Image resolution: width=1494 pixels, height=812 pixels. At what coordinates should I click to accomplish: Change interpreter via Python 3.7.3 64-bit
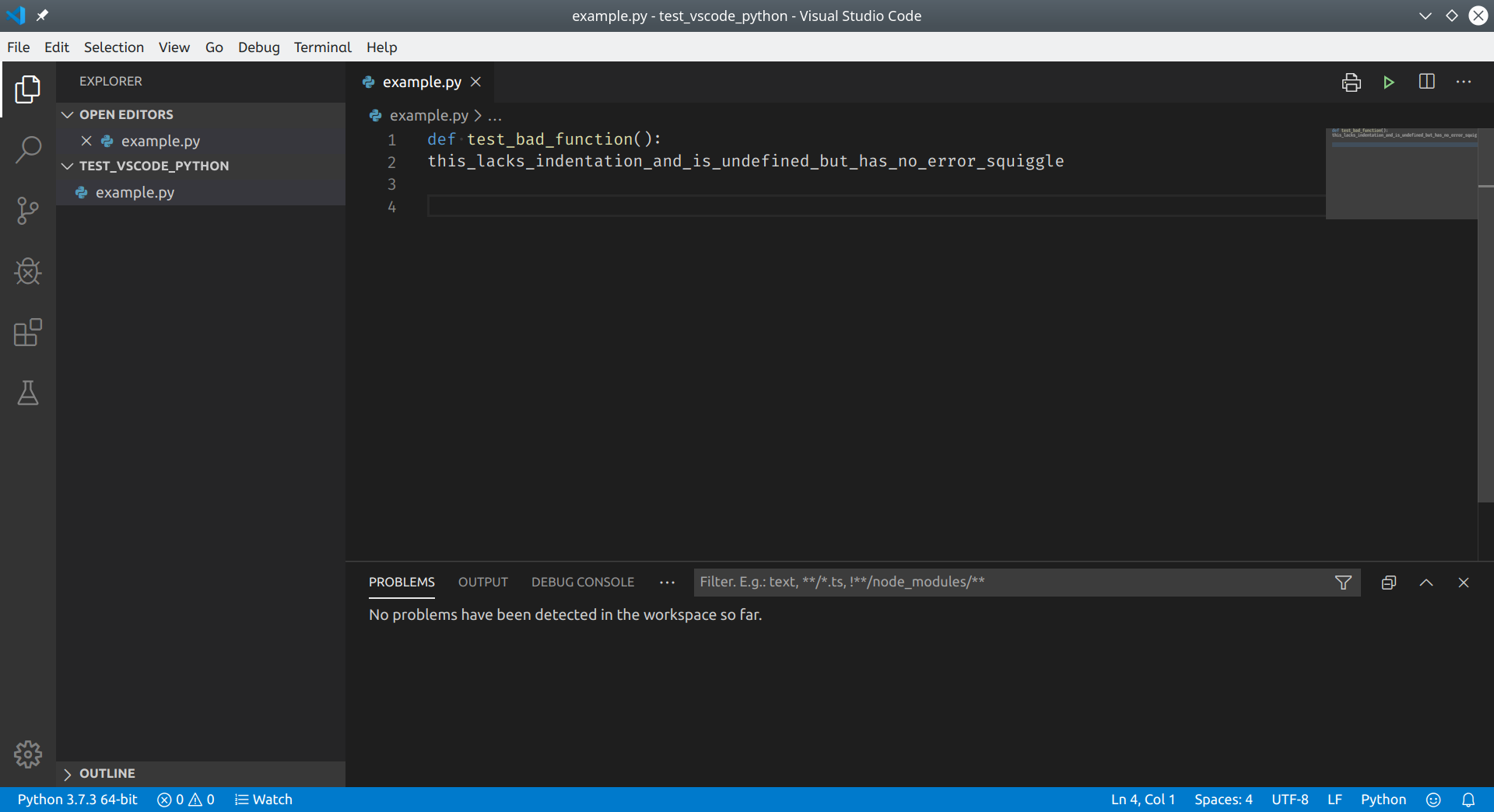point(76,799)
